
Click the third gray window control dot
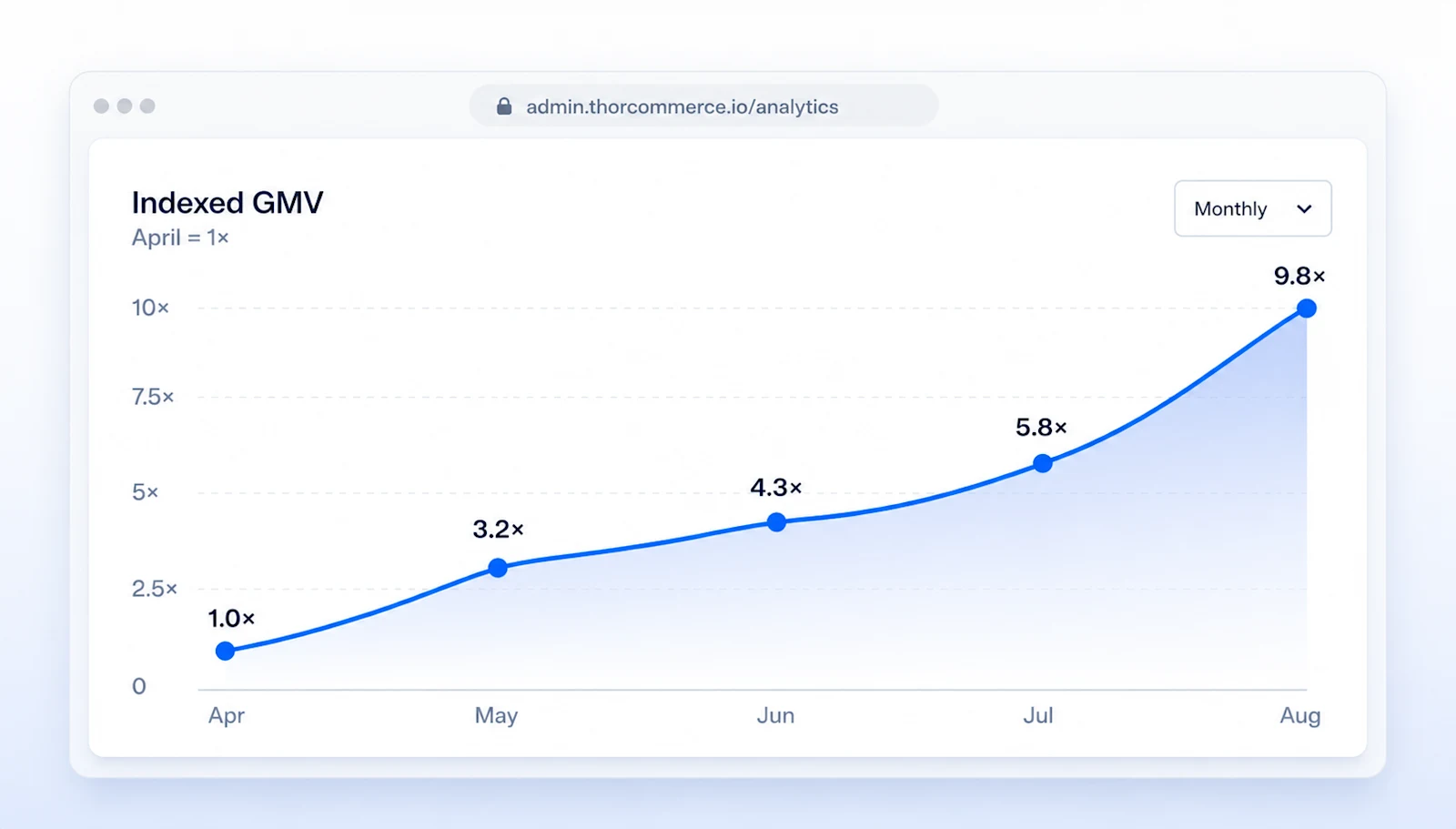point(147,106)
